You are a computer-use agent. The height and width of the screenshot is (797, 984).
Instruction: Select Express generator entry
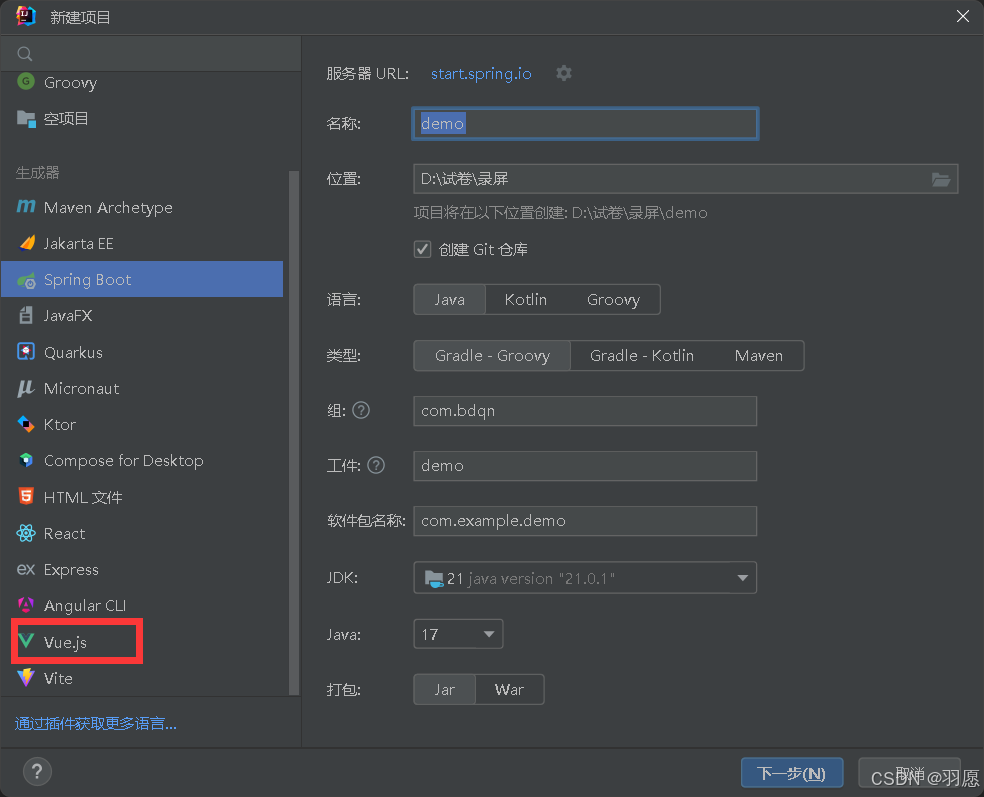[x=142, y=569]
